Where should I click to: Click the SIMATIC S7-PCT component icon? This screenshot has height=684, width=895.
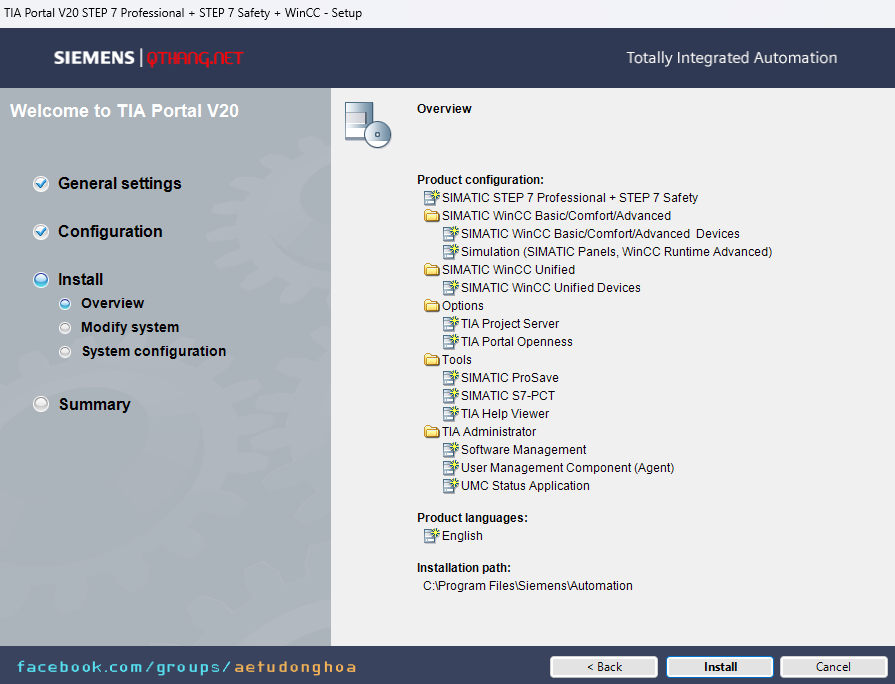pos(450,396)
